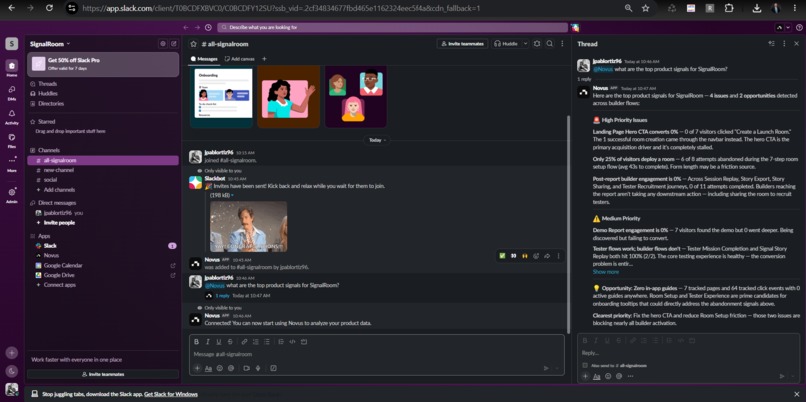The height and width of the screenshot is (402, 806).
Task: Open the Today date jump dropdown
Action: point(377,140)
